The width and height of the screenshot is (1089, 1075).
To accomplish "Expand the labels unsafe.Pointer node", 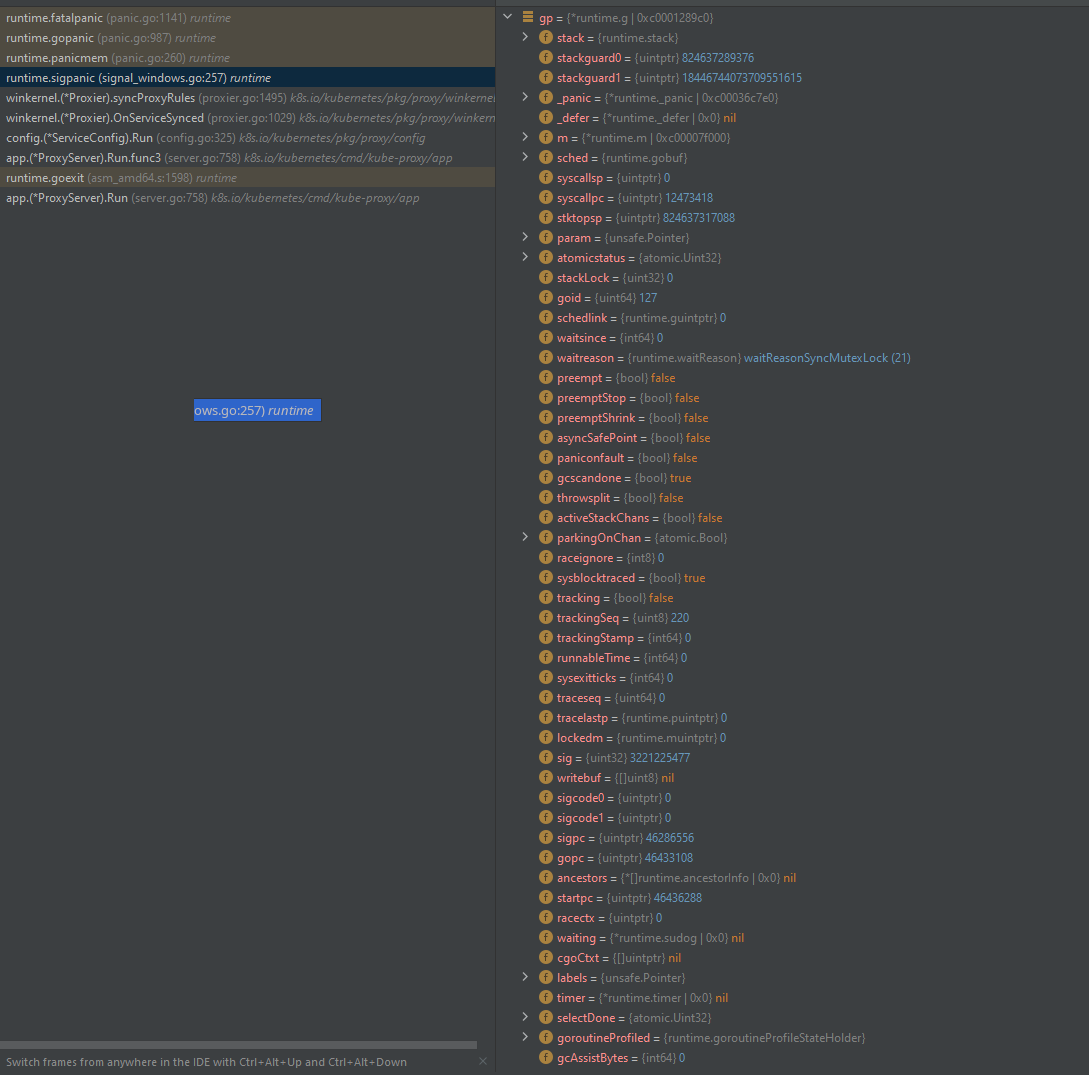I will 526,977.
